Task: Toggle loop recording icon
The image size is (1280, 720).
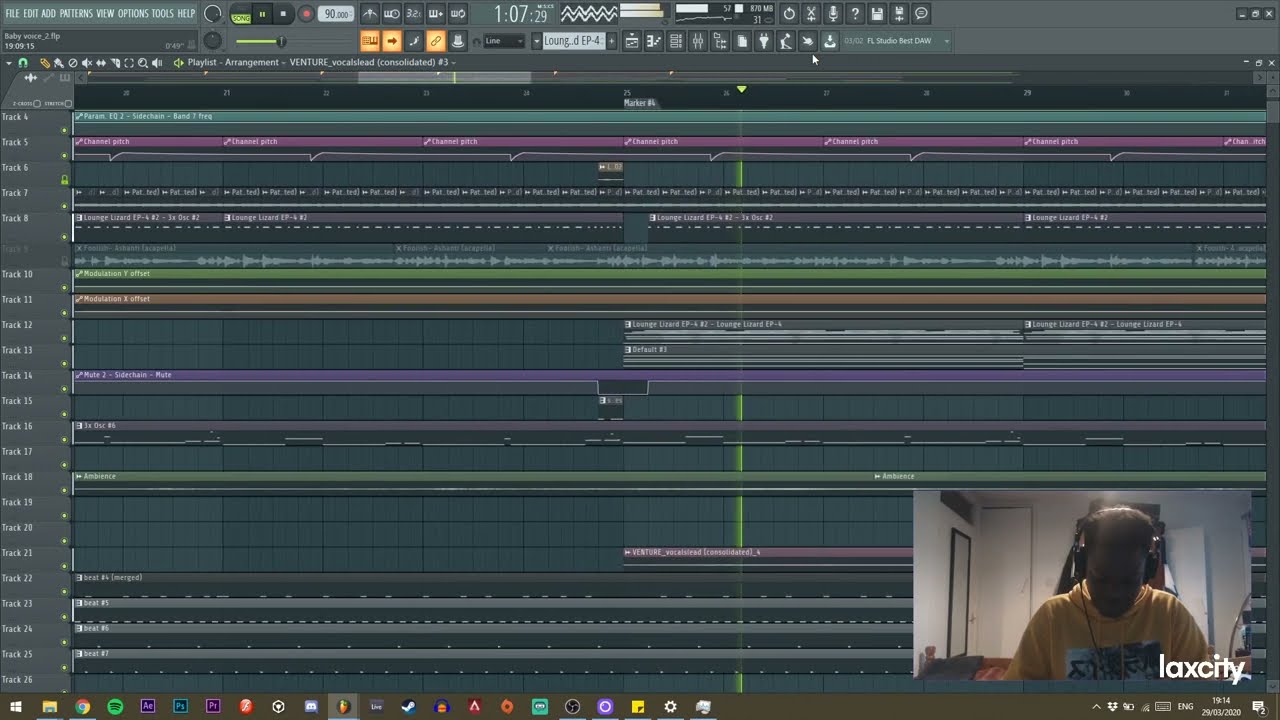Action: [x=457, y=14]
